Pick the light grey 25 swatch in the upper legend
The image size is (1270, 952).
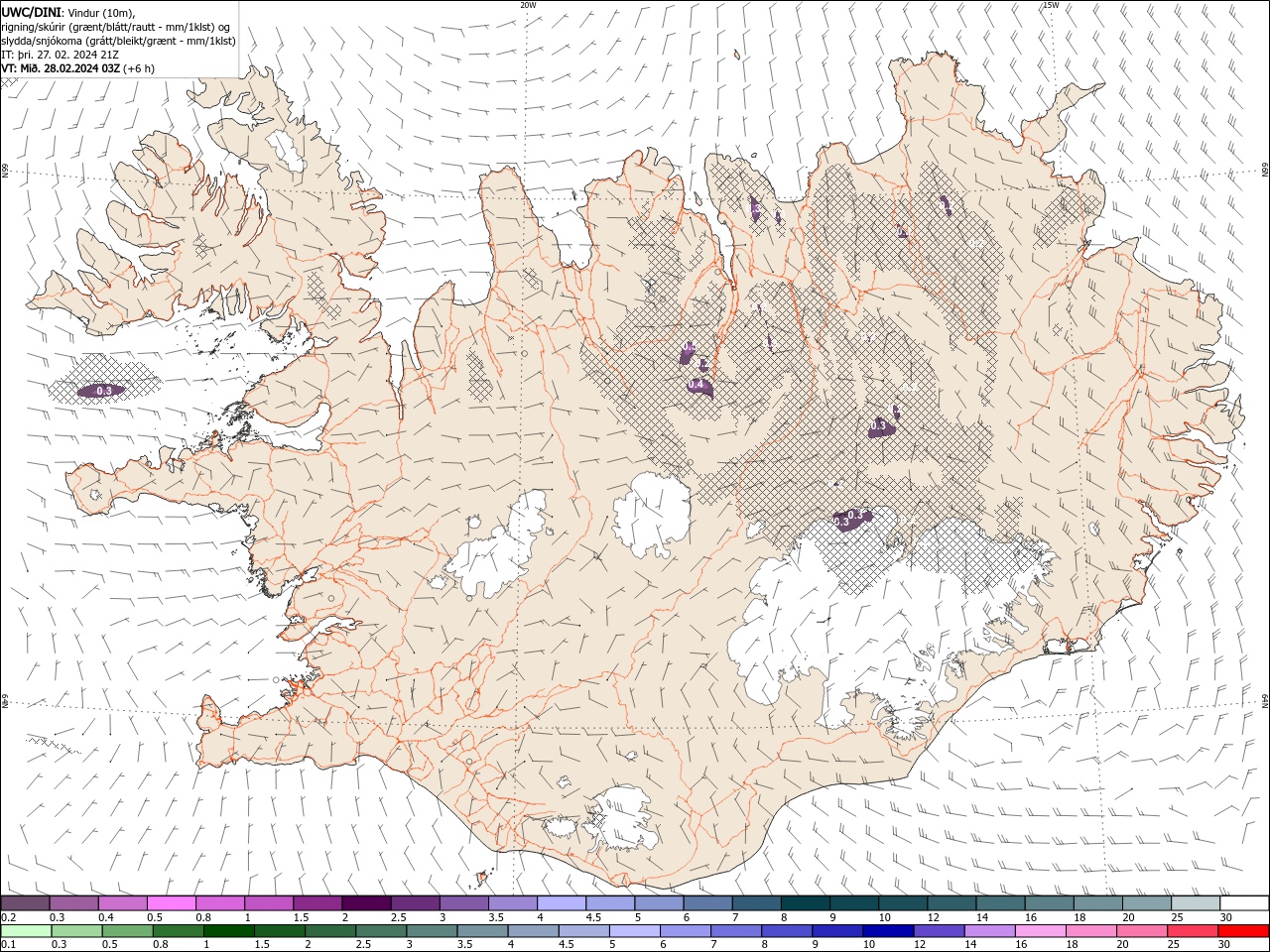[x=1196, y=903]
